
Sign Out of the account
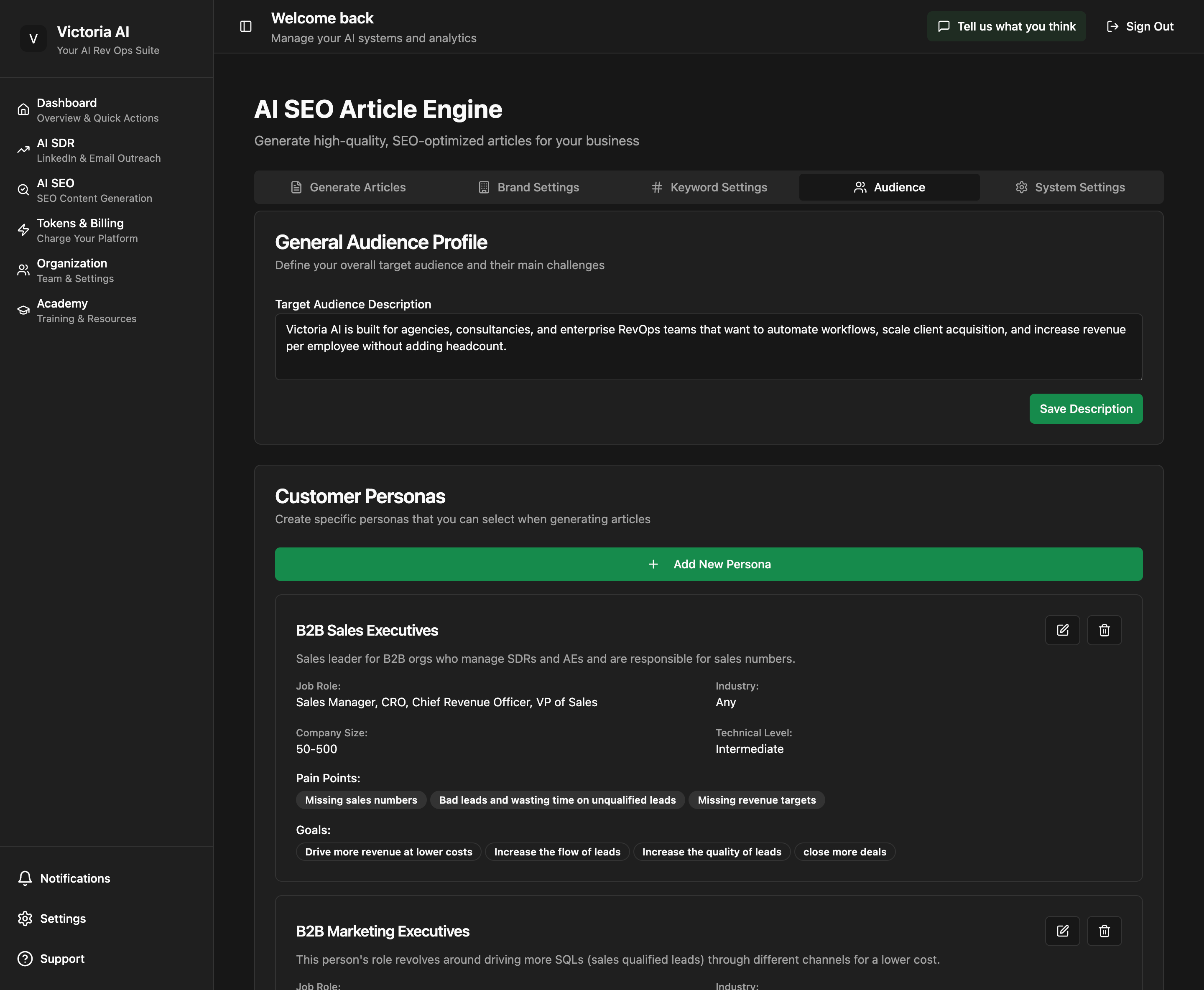(x=1140, y=26)
